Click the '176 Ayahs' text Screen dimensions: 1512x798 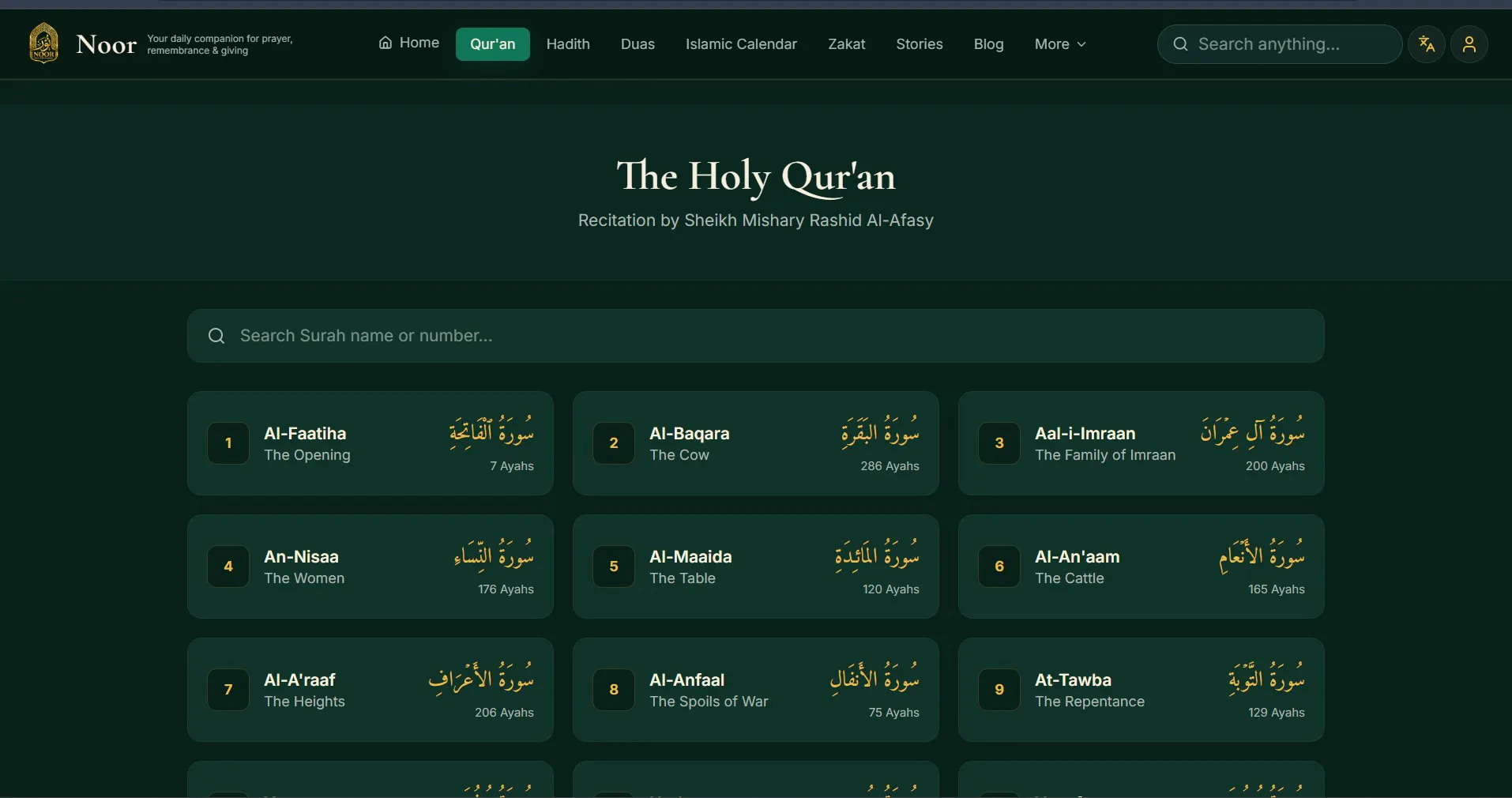pos(506,589)
